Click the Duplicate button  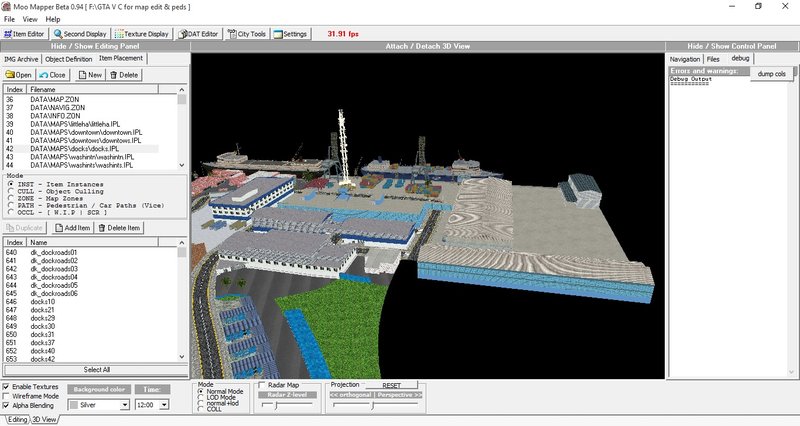tap(24, 228)
